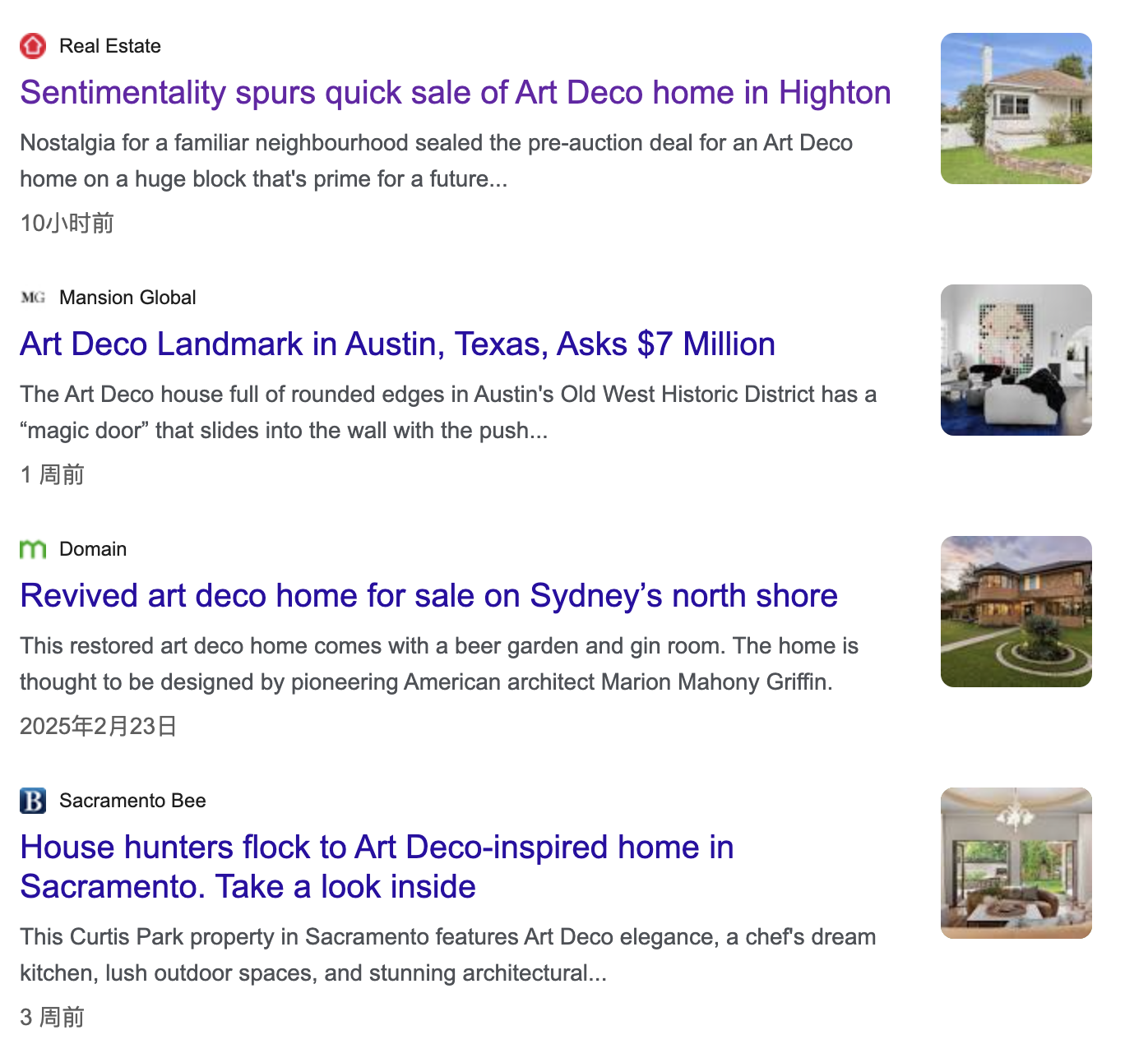Viewport: 1148px width, 1044px height.
Task: Click the Austin living room interior thumbnail
Action: pos(1016,360)
